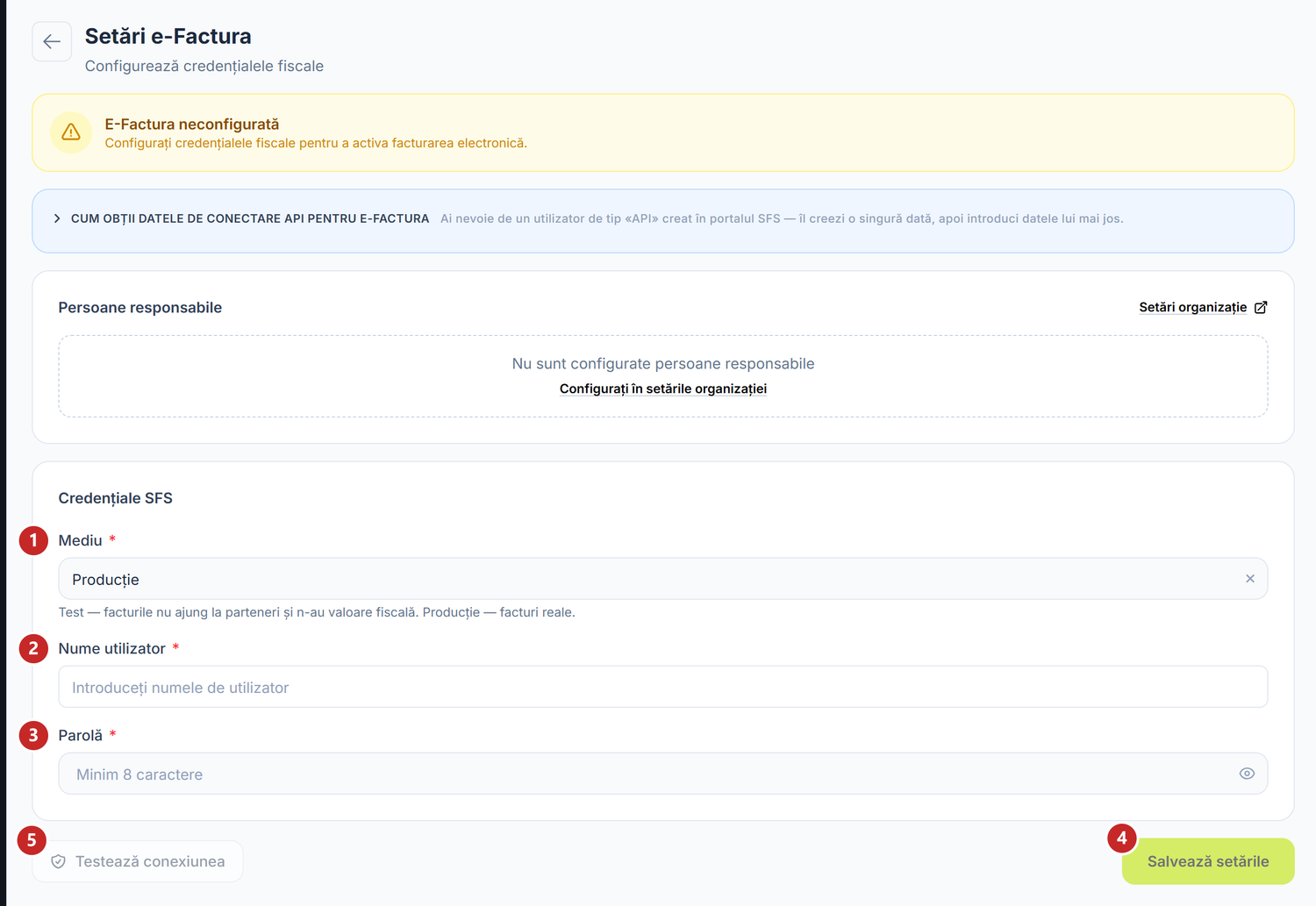Click the Credențiale SFS heading

pyautogui.click(x=116, y=498)
